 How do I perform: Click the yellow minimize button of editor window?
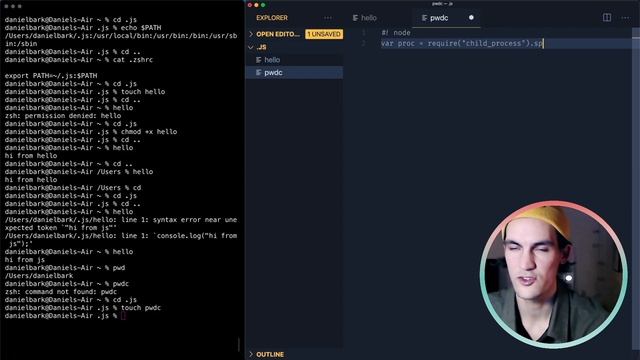tap(256, 5)
